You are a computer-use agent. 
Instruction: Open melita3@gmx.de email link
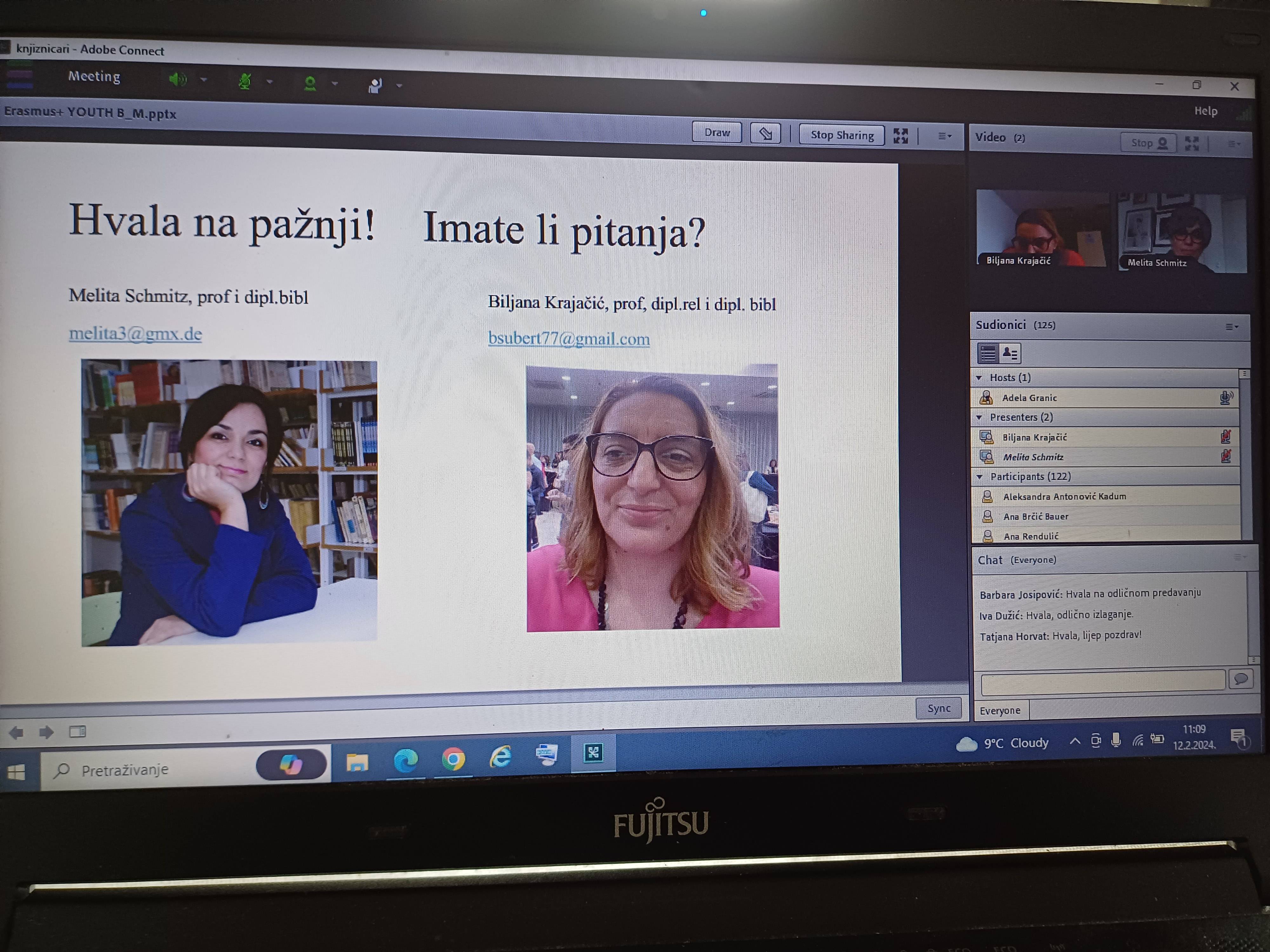136,334
